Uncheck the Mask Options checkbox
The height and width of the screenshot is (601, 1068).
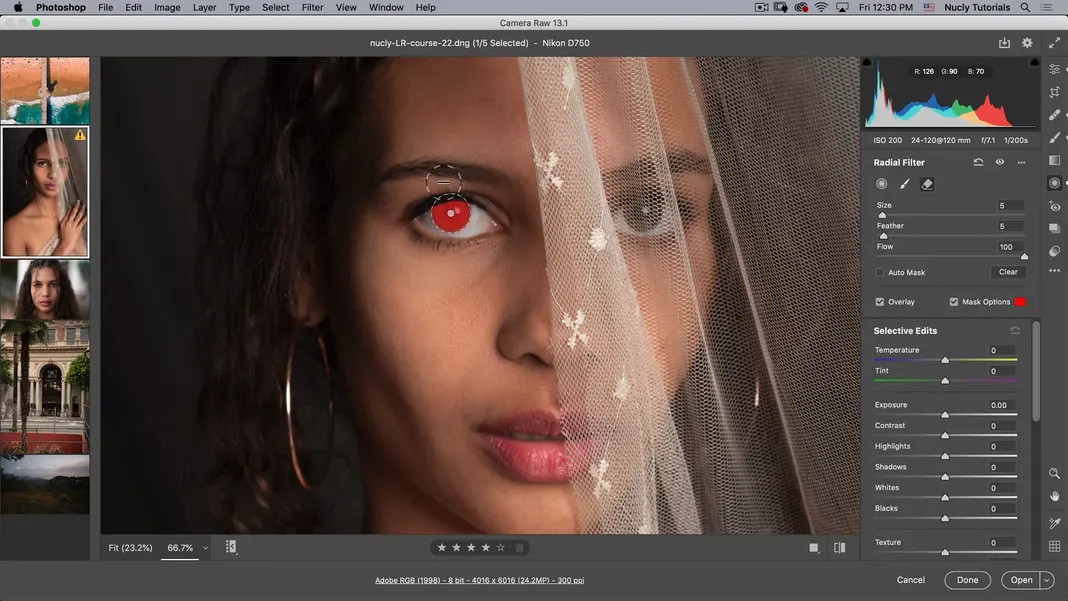[954, 302]
